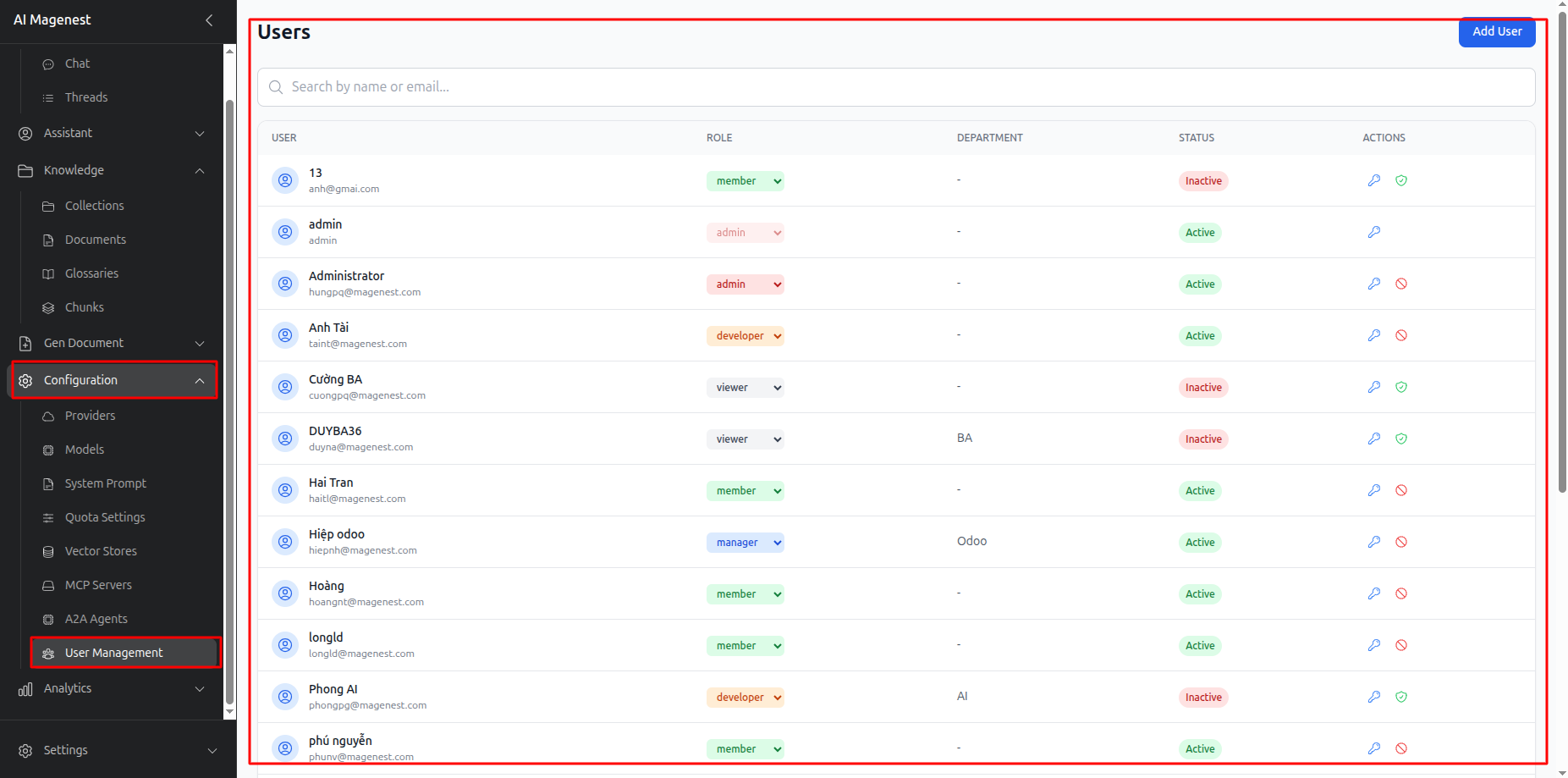Click key icon for Phong AI
Screen dimensions: 1568x778
(1374, 697)
